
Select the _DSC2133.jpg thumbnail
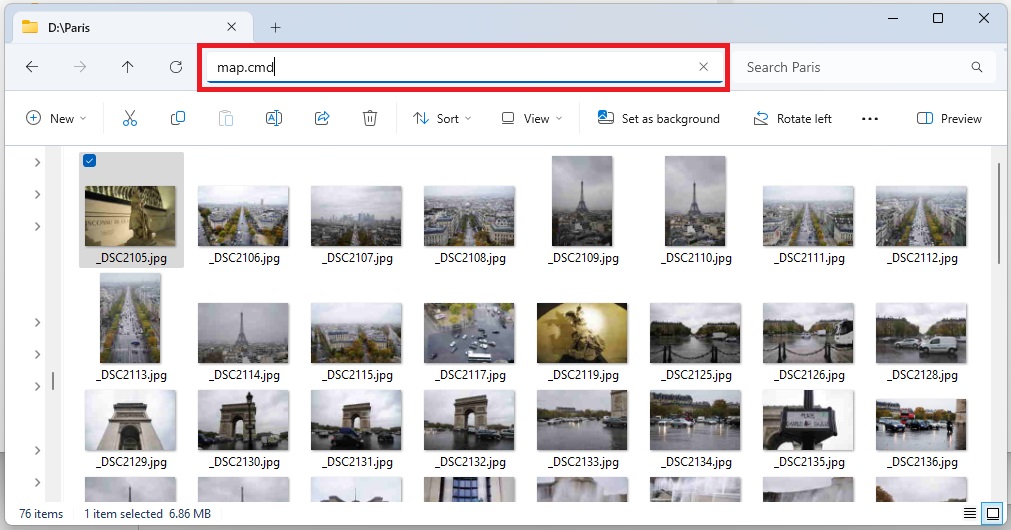click(582, 420)
